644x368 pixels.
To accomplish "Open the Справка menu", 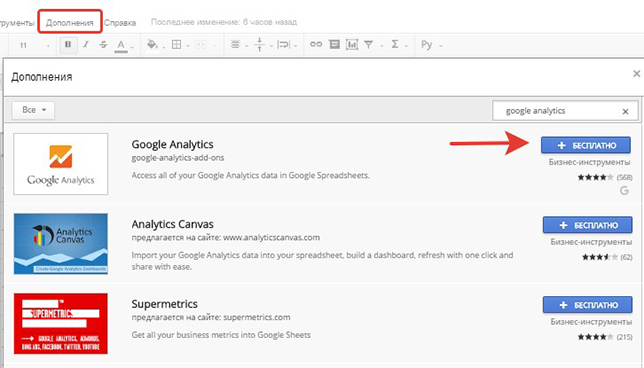I will tap(120, 23).
